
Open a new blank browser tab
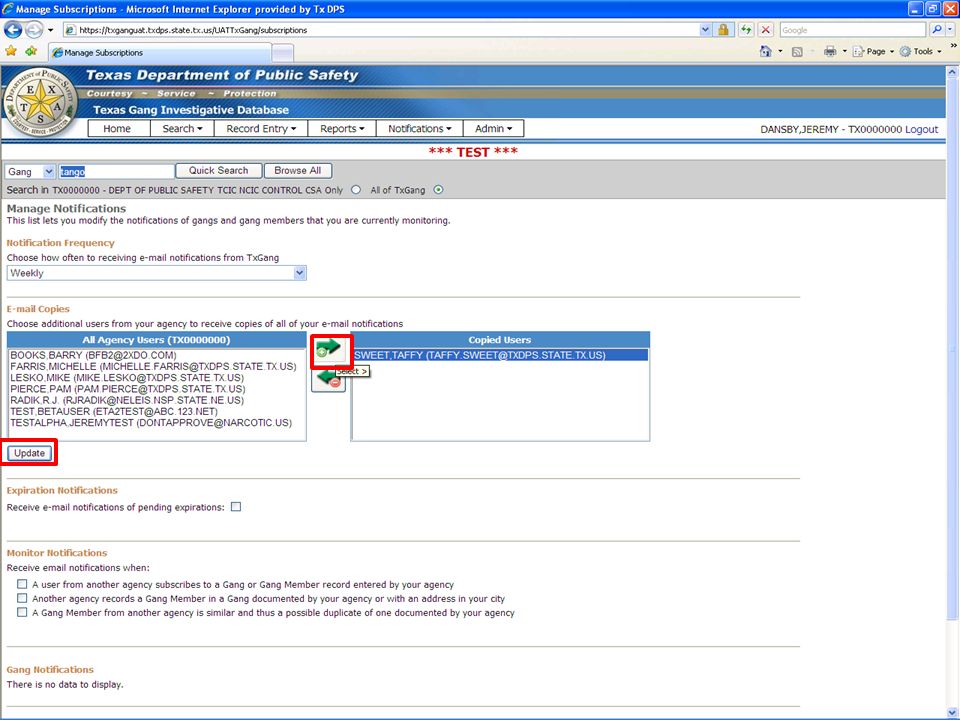click(x=282, y=53)
